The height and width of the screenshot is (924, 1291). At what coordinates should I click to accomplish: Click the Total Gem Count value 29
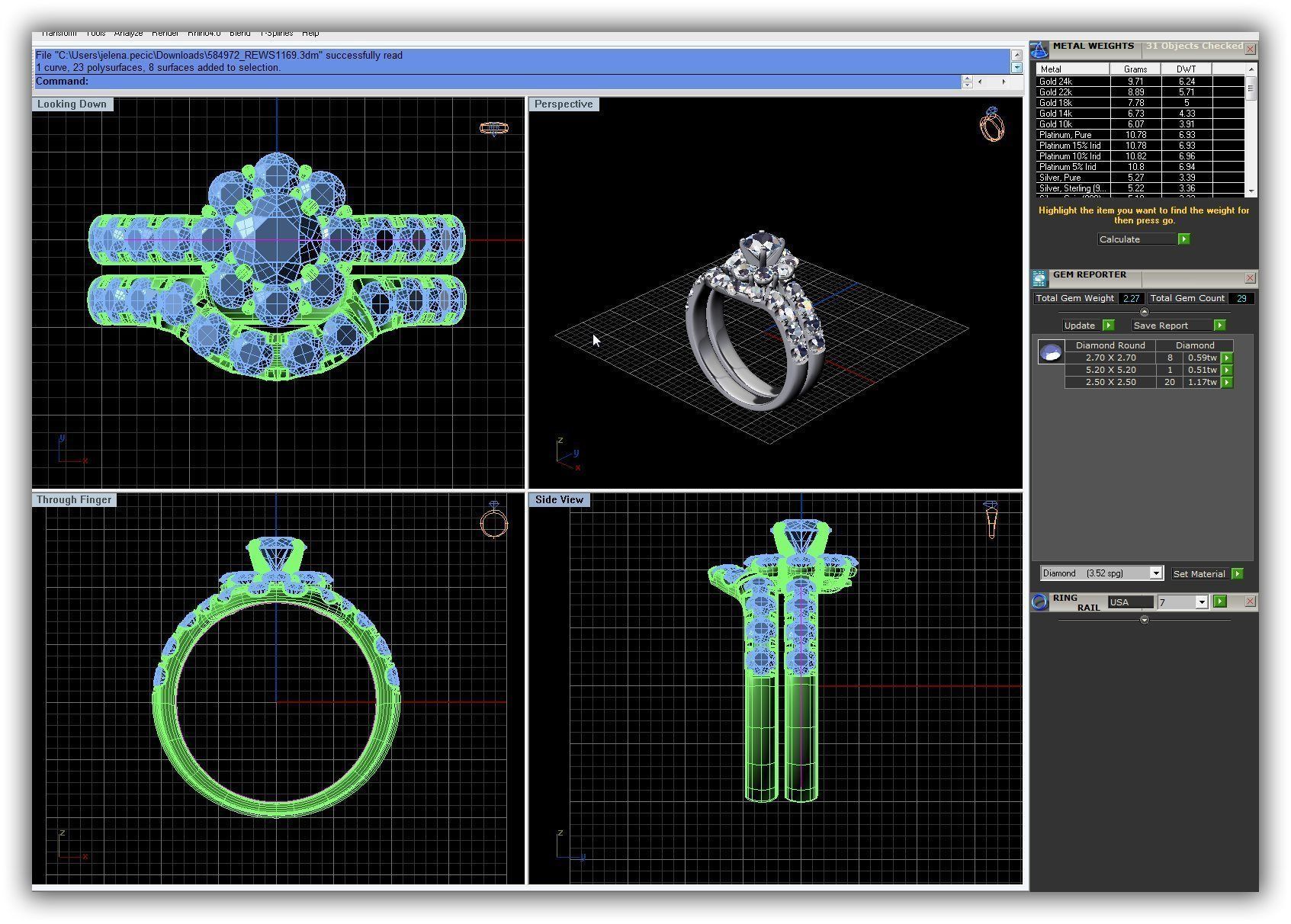[x=1241, y=299]
